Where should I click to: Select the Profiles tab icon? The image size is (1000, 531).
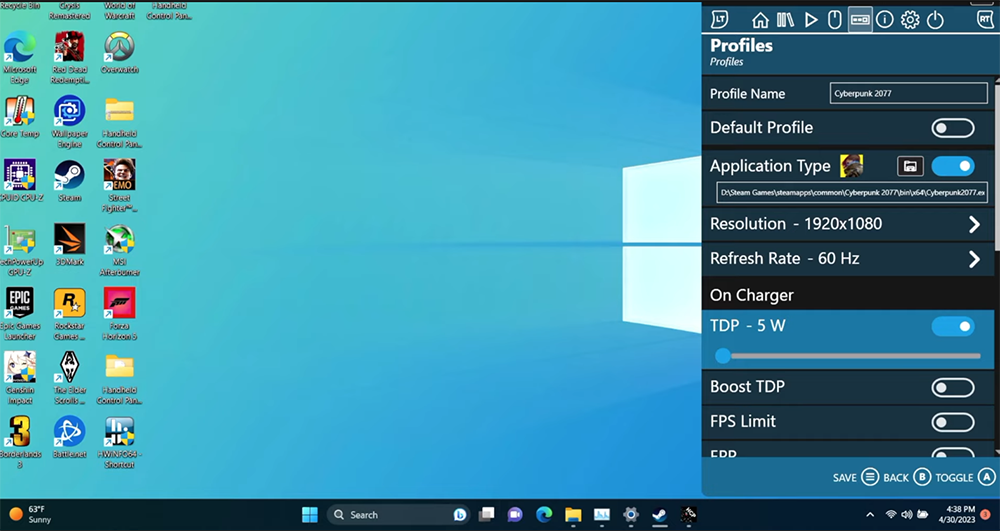point(860,20)
